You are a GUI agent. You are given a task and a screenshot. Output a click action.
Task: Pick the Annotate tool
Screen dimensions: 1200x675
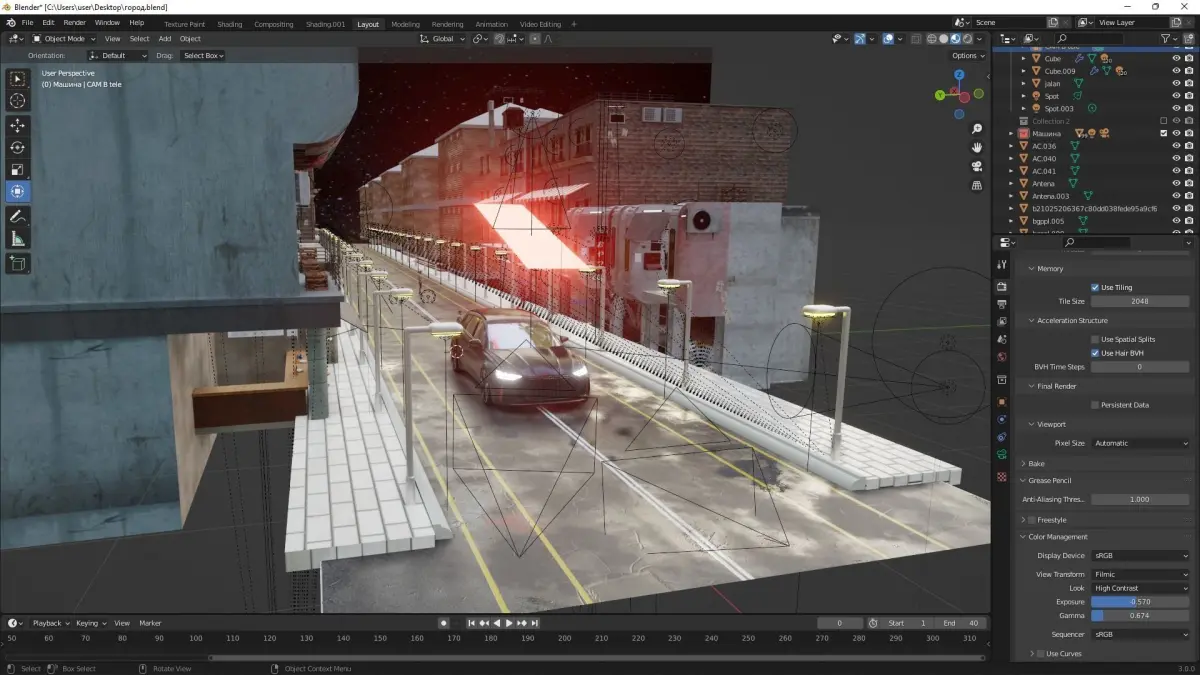(x=18, y=216)
